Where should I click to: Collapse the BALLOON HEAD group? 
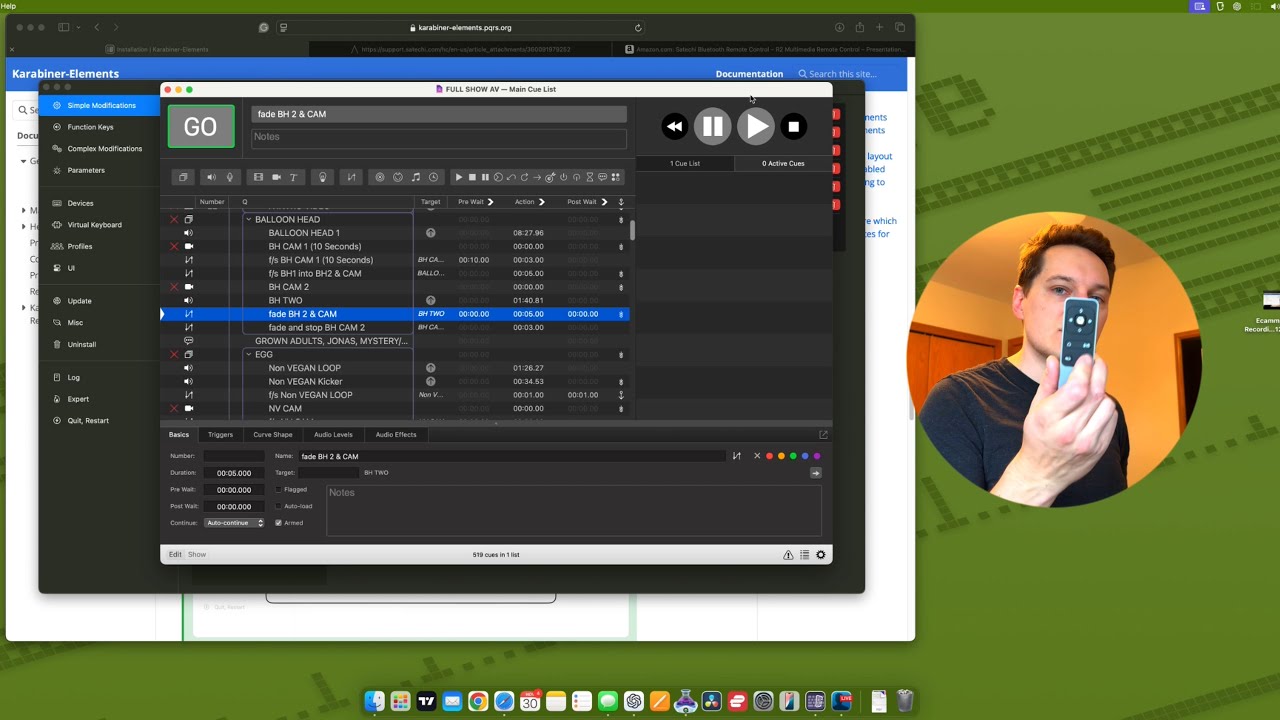249,219
